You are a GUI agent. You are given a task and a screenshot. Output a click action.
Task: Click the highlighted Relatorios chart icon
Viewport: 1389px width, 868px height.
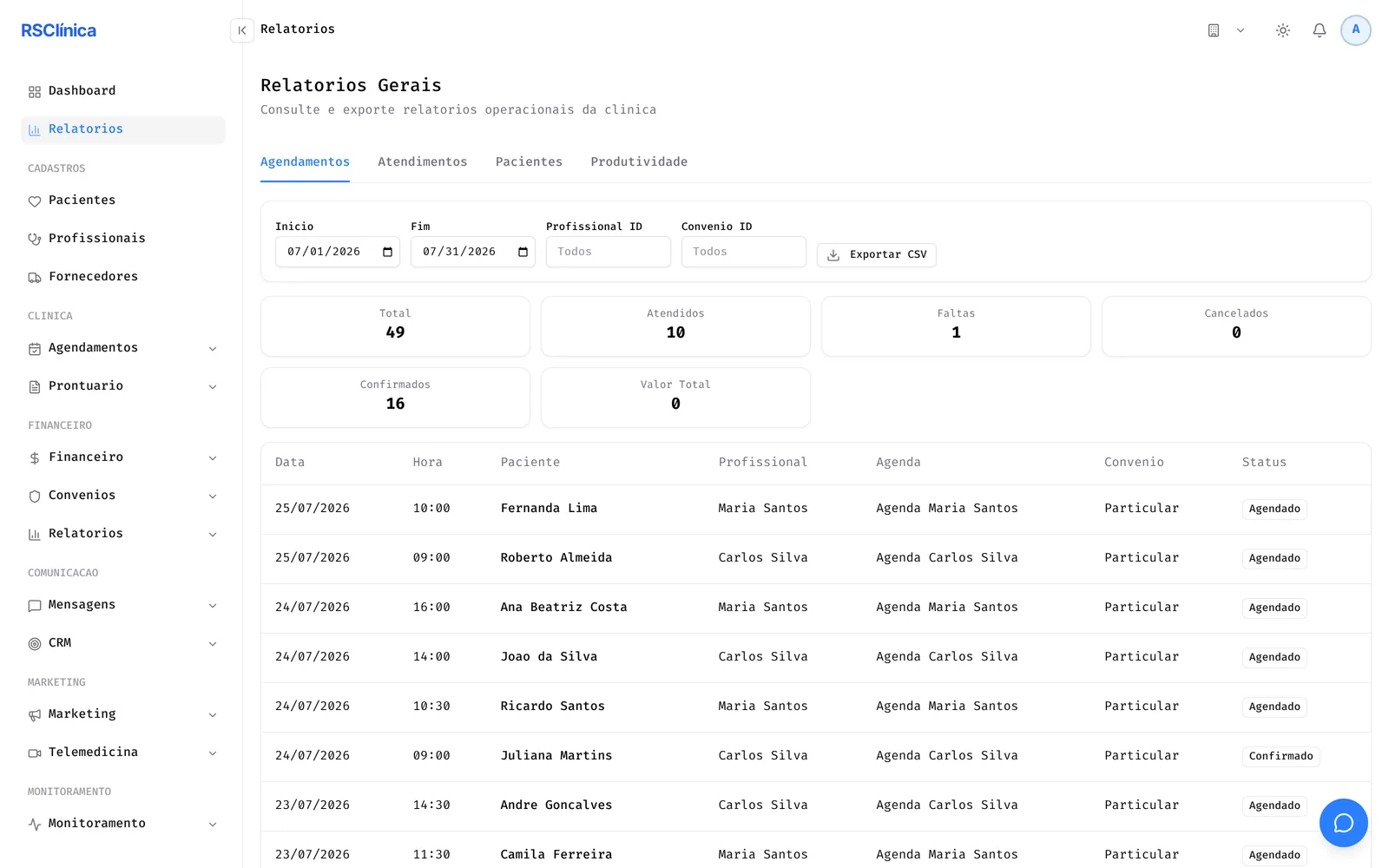click(x=35, y=130)
